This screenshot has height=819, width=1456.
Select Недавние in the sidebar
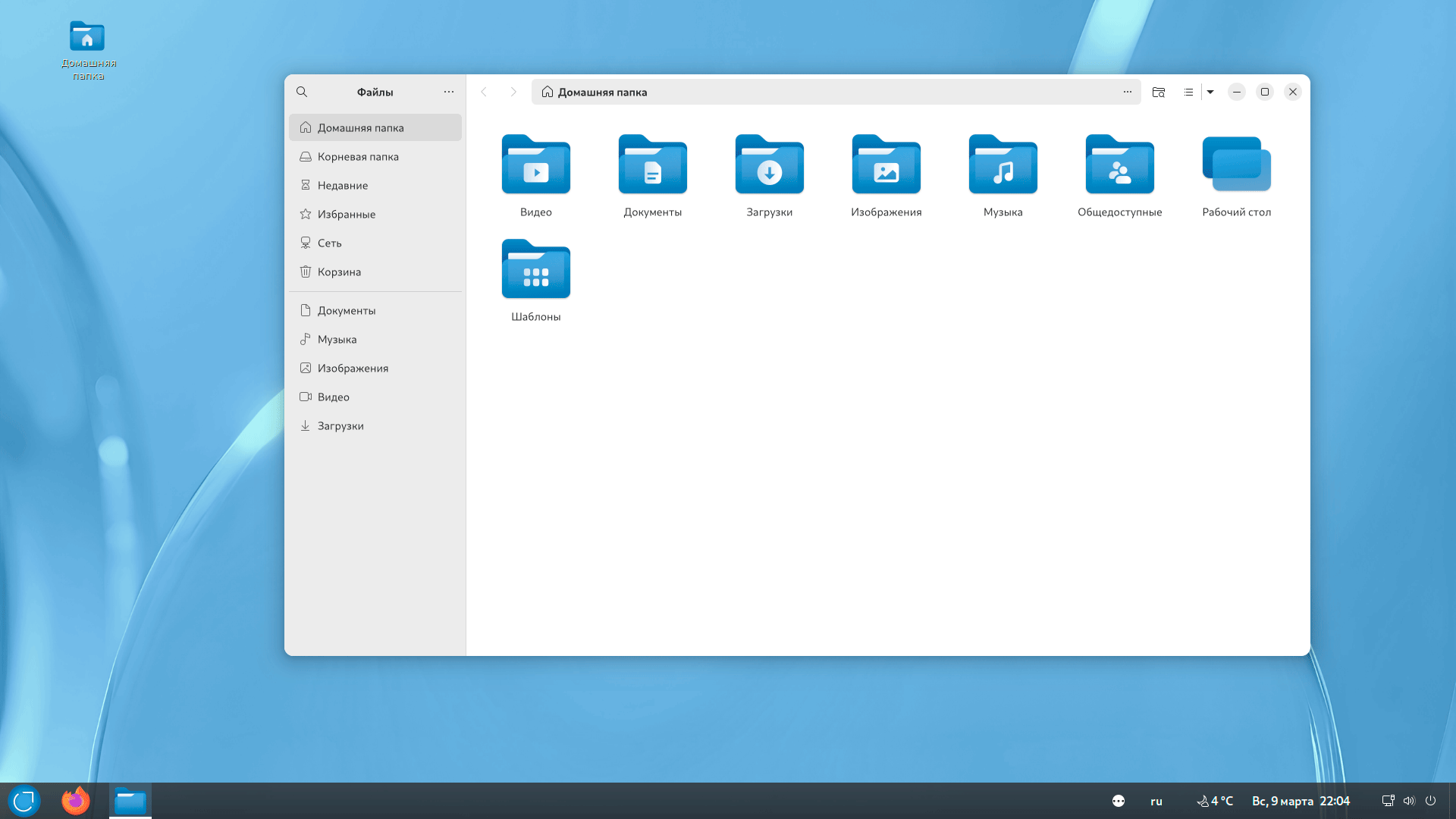[342, 185]
